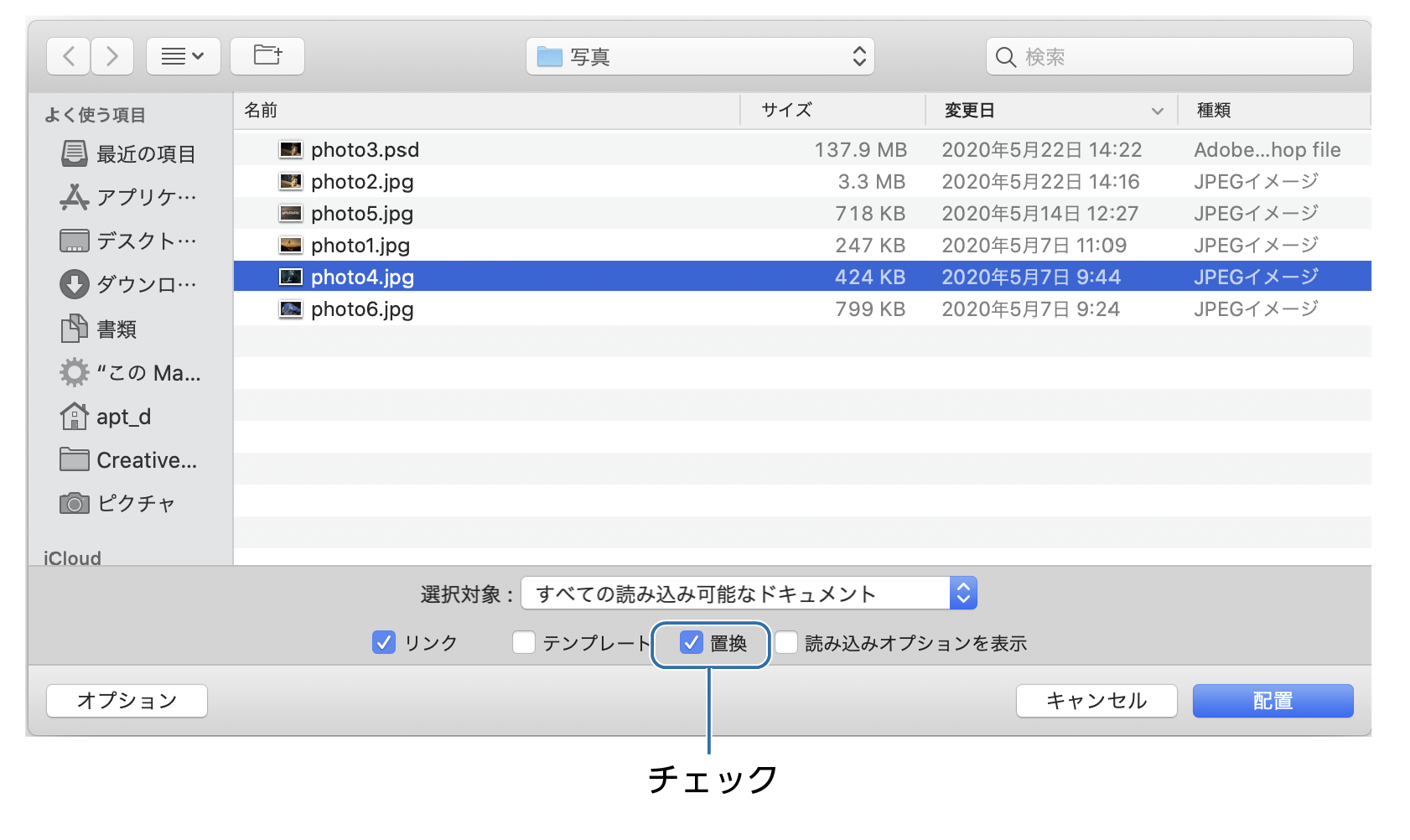
Task: Click the photo2.jpg thumbnail icon
Action: (291, 181)
